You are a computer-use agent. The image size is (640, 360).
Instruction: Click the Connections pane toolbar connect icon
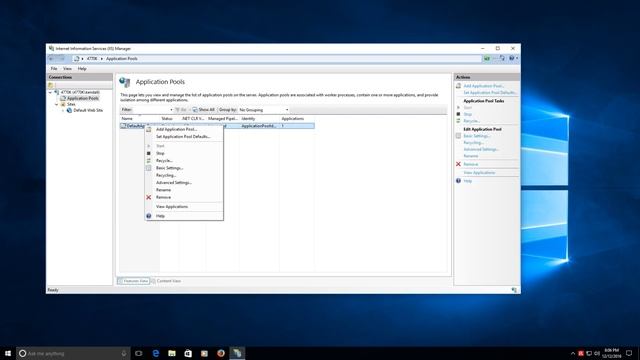point(51,85)
